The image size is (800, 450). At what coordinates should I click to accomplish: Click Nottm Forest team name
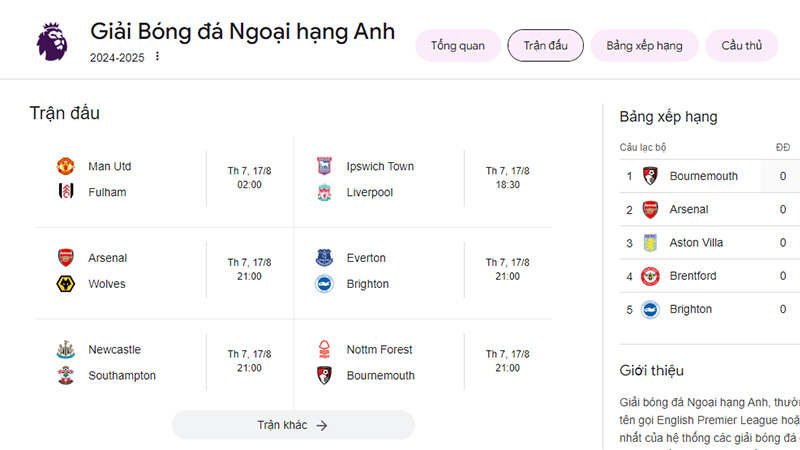[380, 349]
